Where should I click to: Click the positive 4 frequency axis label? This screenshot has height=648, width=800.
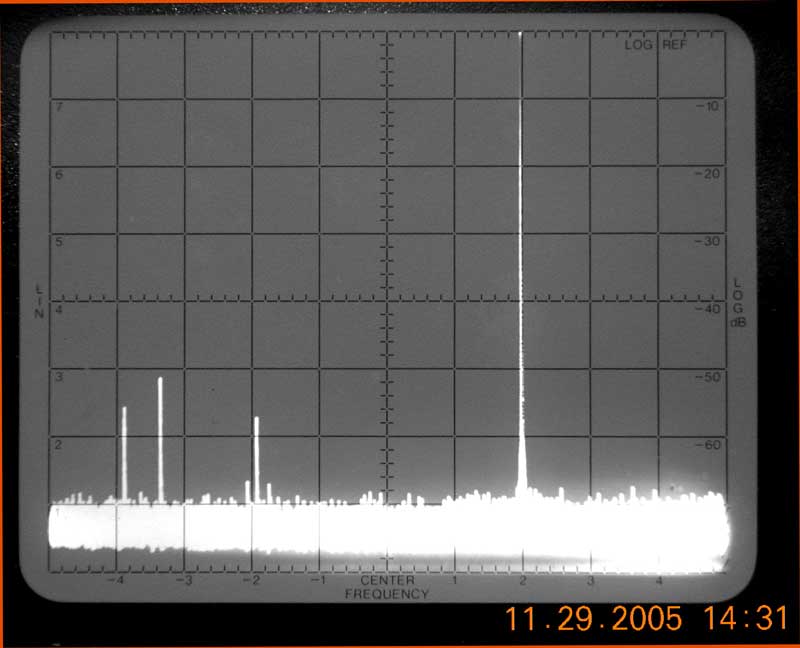point(659,581)
